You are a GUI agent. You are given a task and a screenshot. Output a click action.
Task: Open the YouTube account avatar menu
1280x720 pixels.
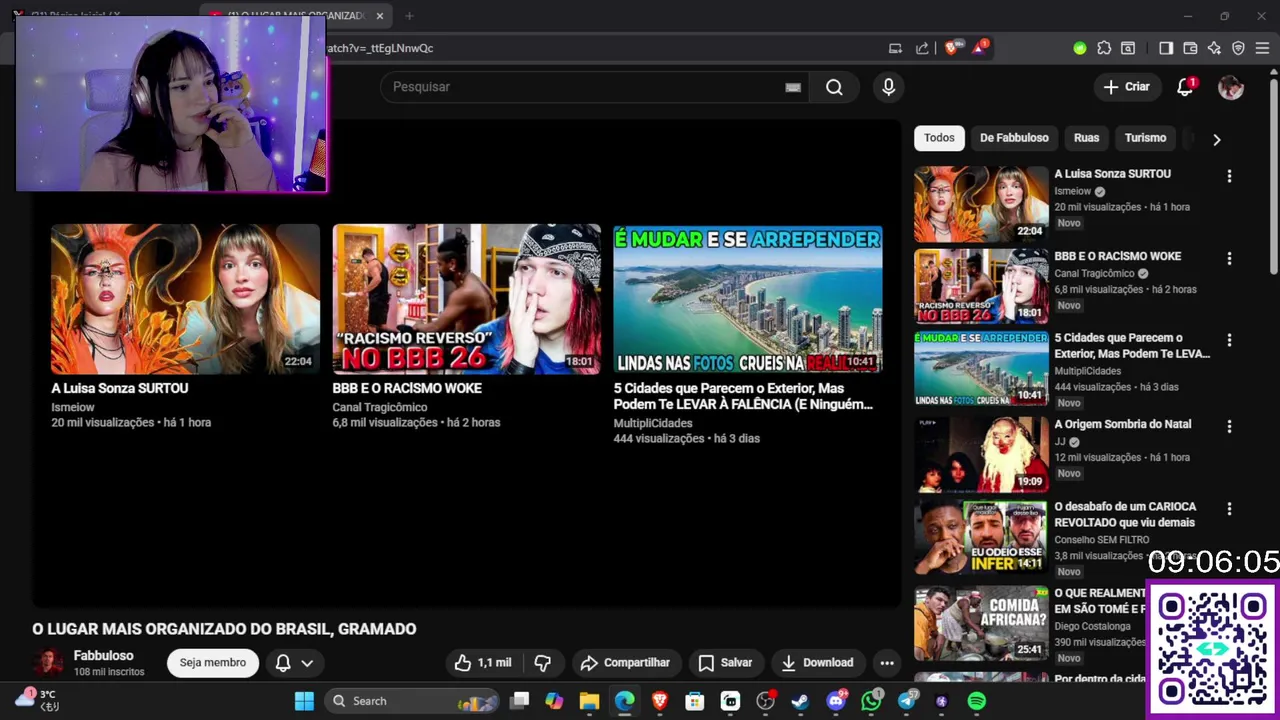pyautogui.click(x=1231, y=87)
